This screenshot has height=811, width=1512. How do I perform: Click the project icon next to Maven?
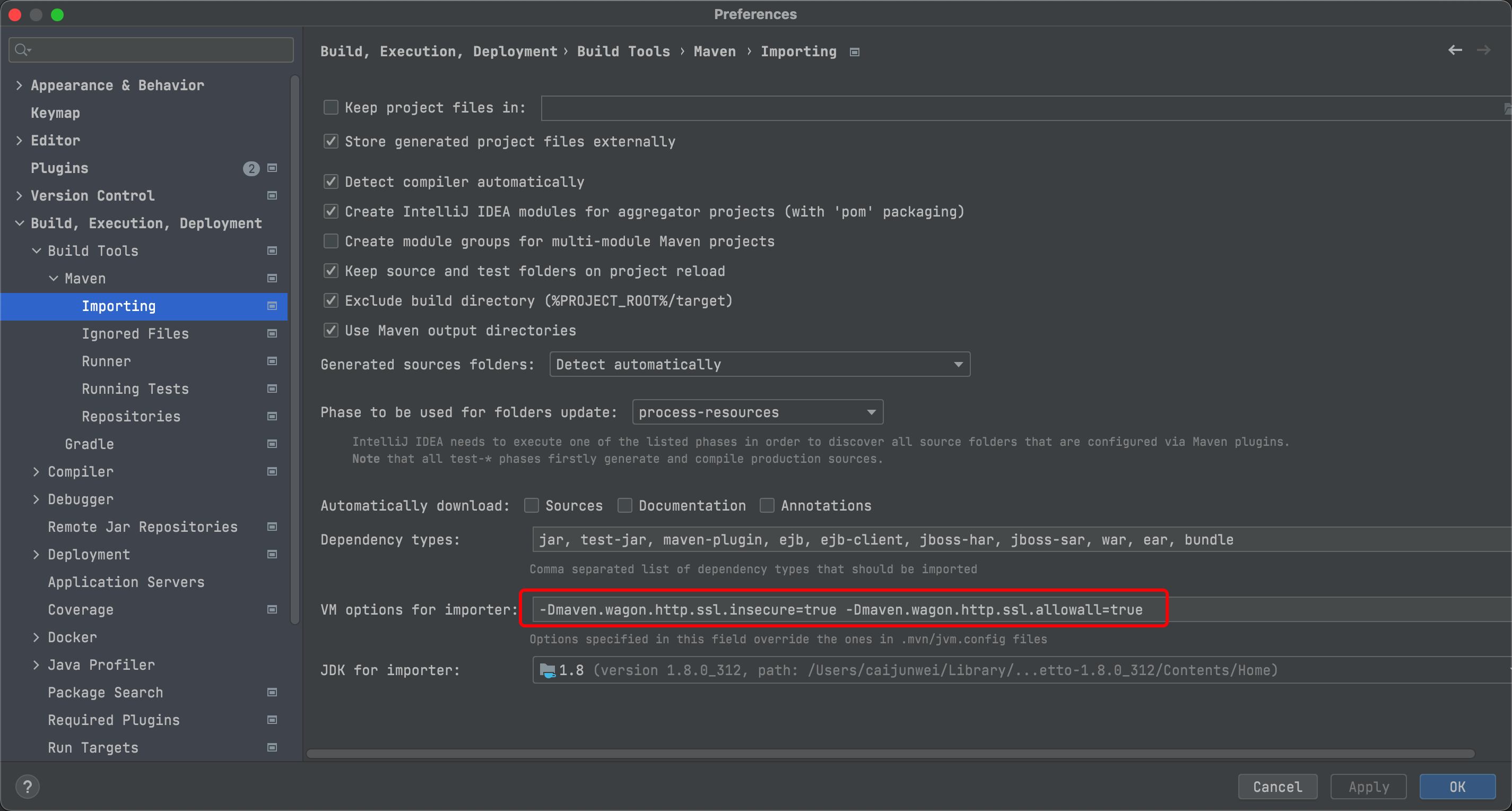(272, 278)
